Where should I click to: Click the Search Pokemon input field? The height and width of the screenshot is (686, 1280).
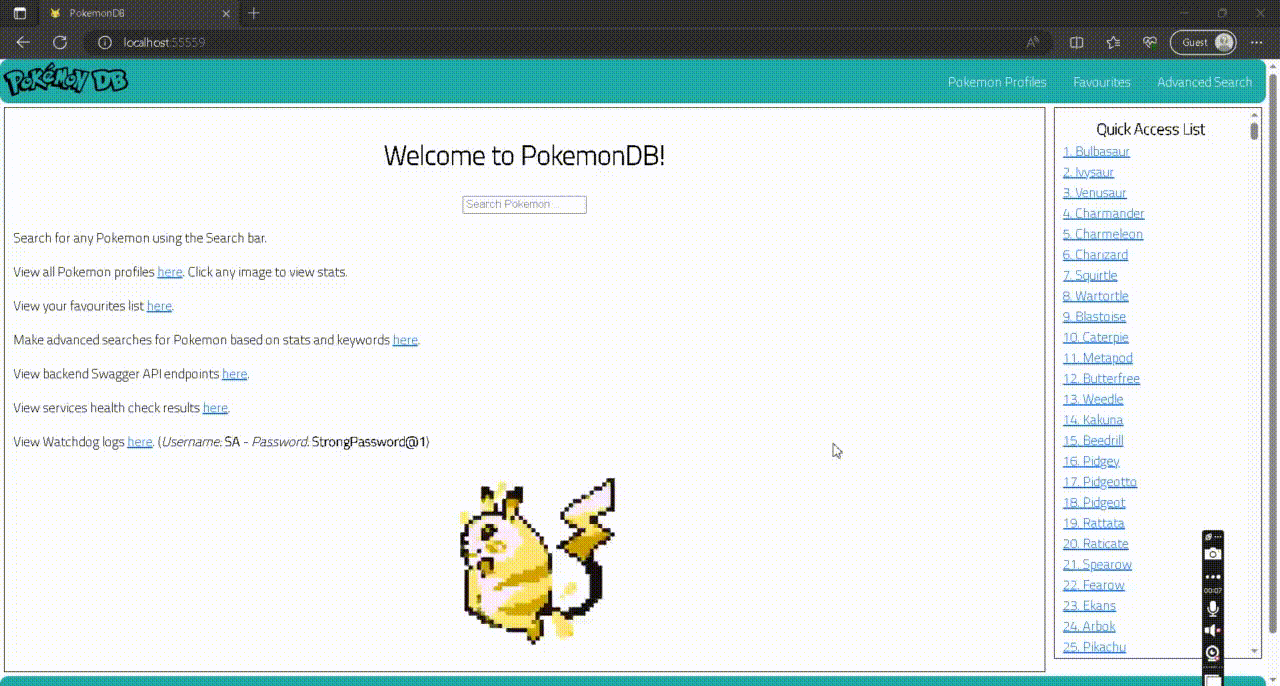point(524,204)
